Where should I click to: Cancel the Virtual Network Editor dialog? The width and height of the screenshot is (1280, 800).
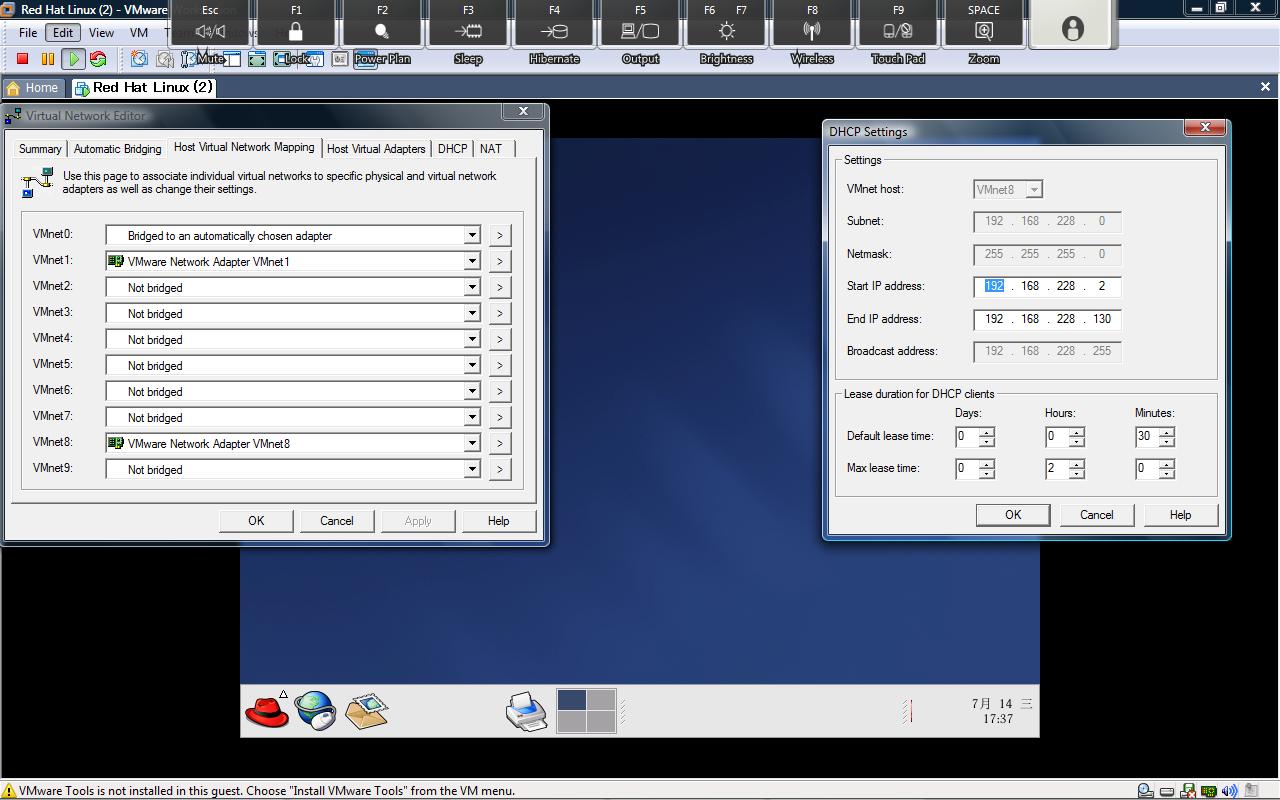[336, 521]
